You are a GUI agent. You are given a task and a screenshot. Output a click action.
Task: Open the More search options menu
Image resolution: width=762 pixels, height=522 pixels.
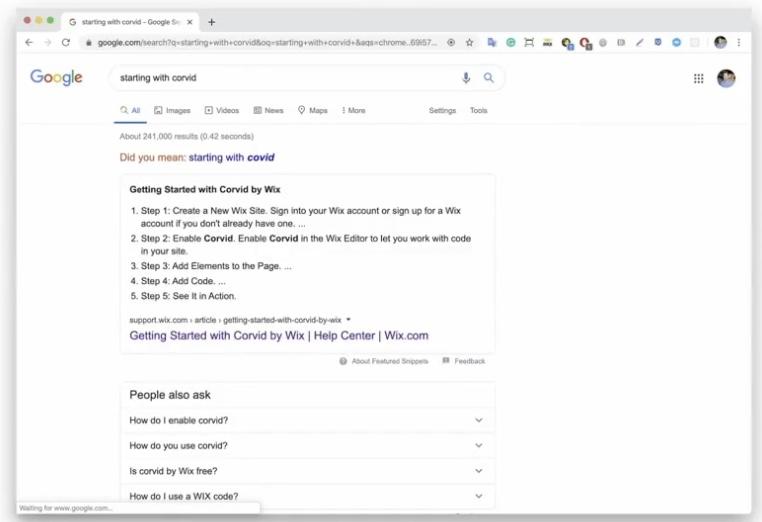click(353, 110)
